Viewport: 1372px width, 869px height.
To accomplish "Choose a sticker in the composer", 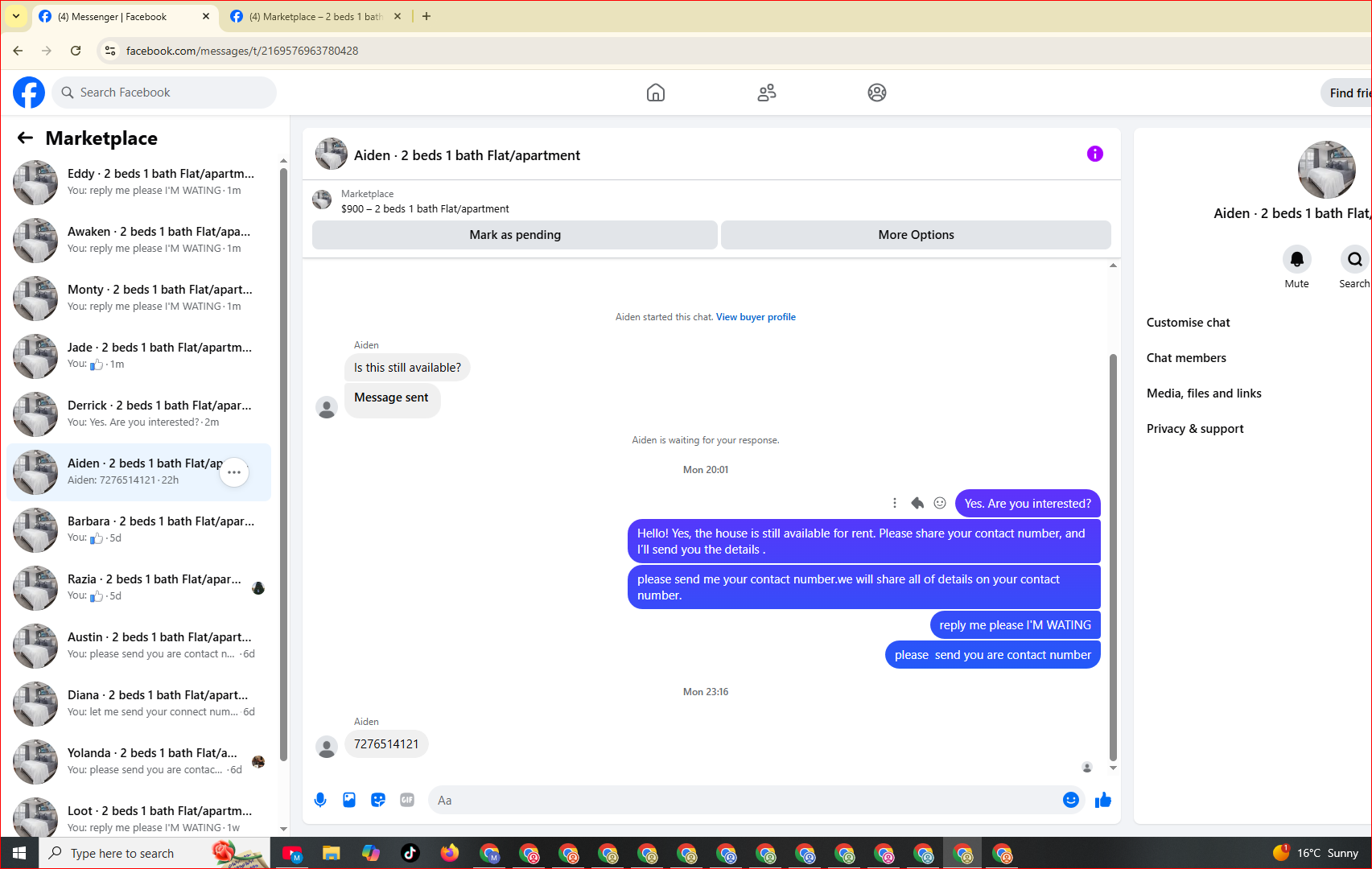I will [x=378, y=800].
